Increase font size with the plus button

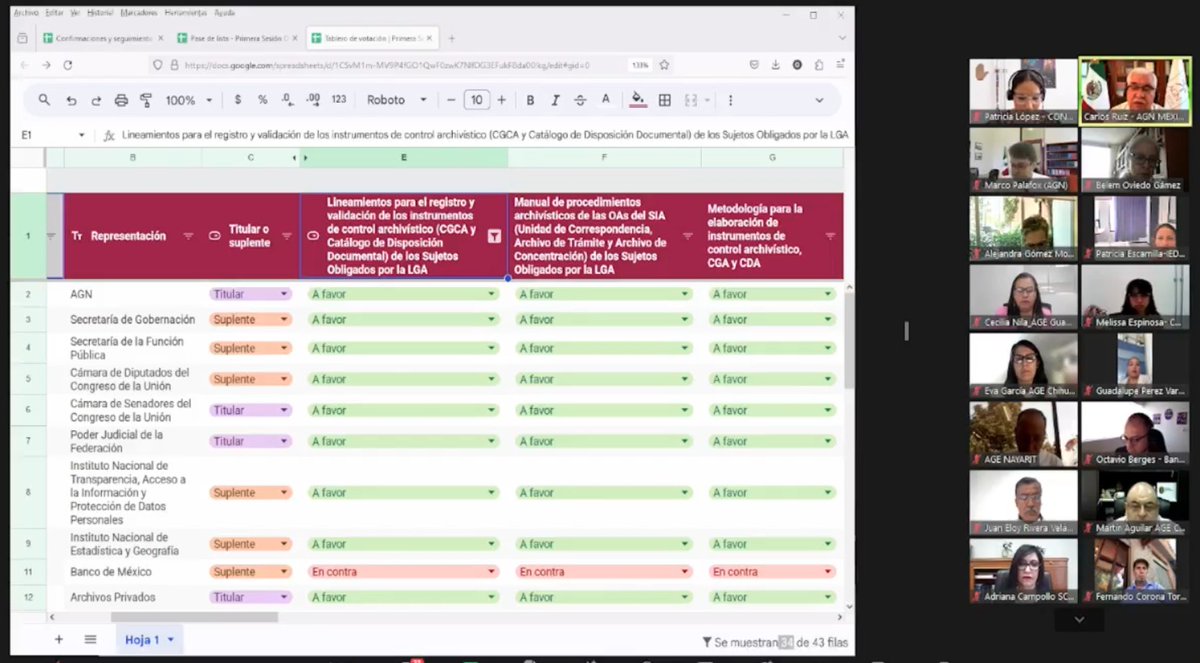(x=501, y=100)
